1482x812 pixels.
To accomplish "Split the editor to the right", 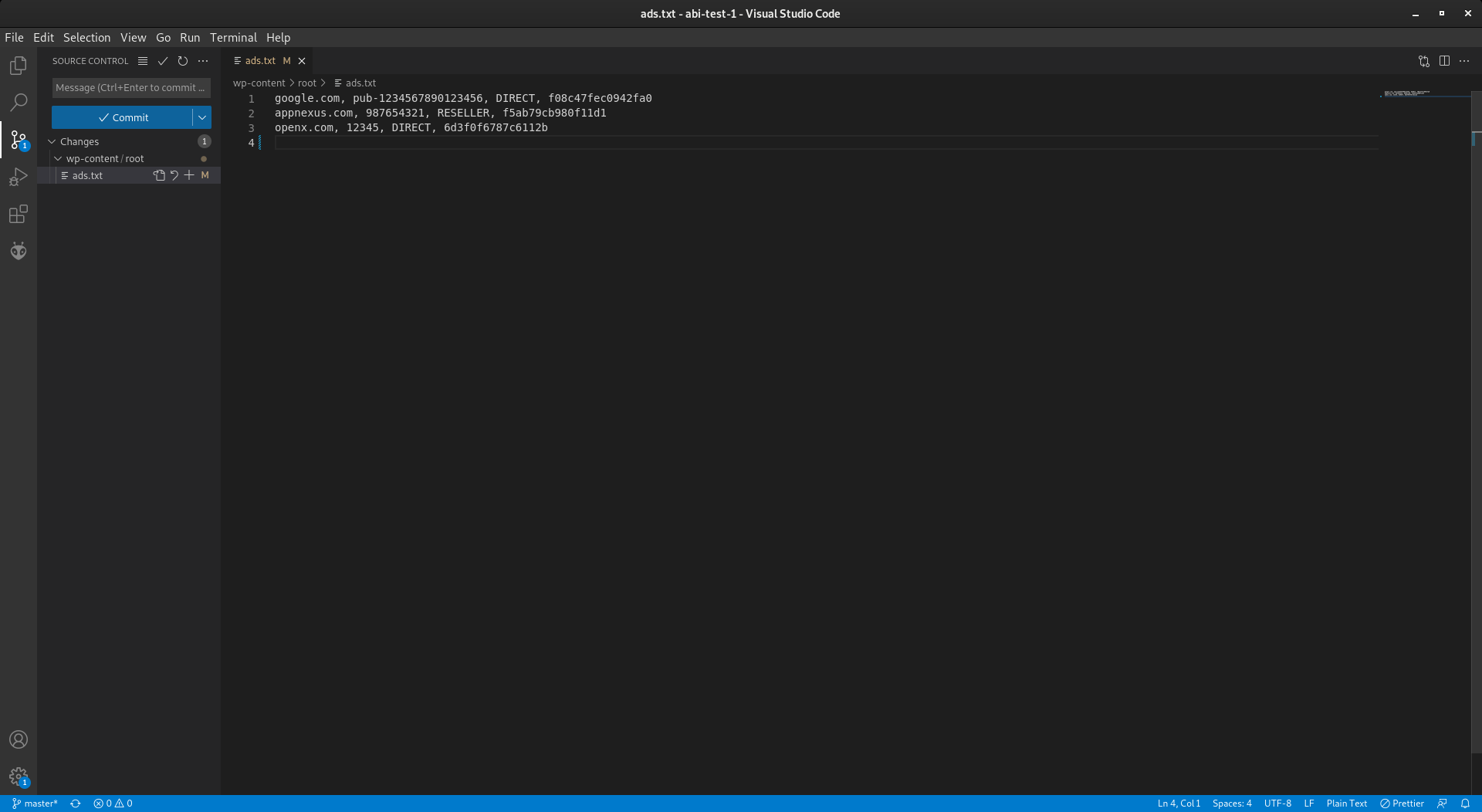I will 1444,61.
